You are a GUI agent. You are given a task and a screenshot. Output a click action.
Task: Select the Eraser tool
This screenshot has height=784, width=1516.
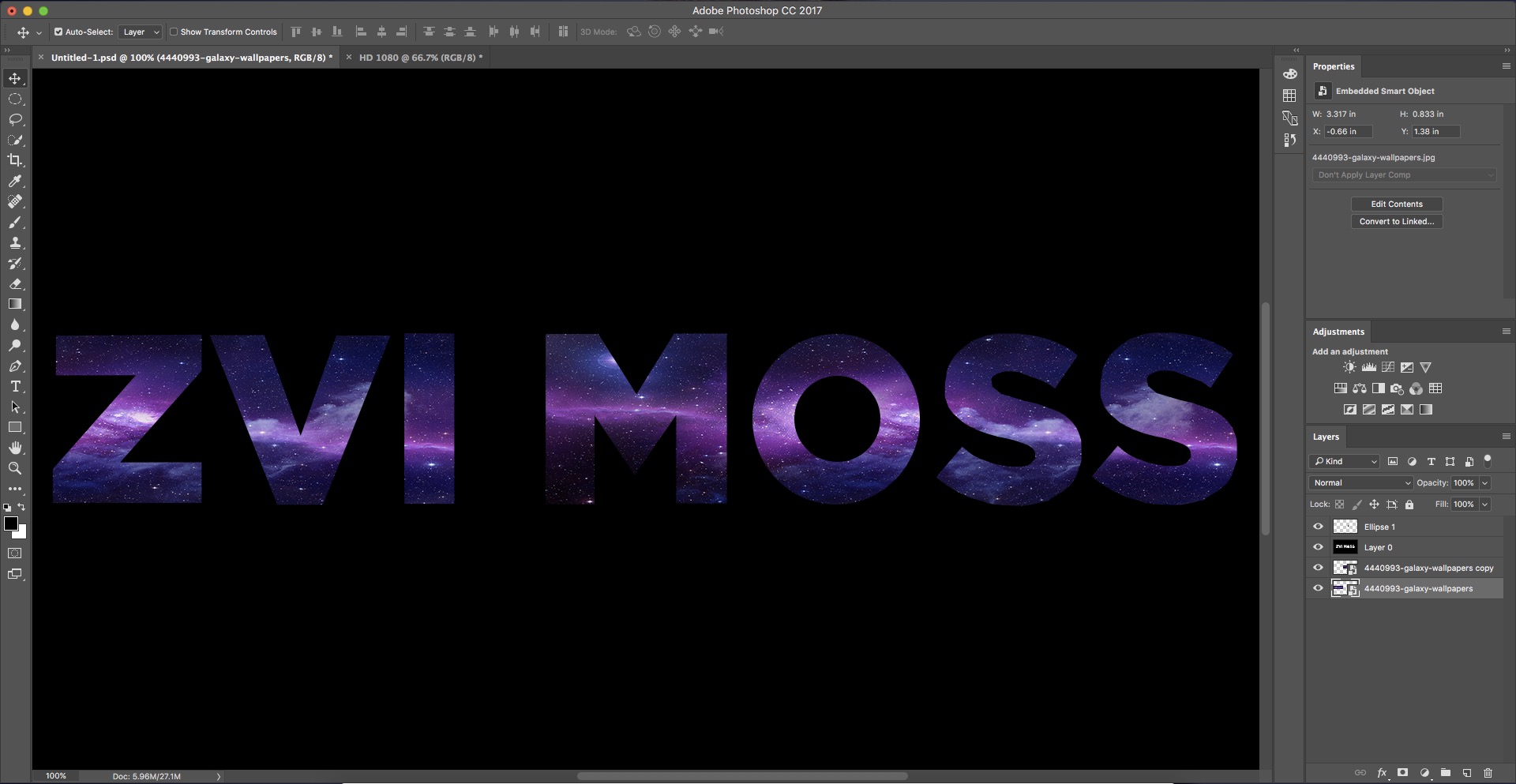point(15,283)
